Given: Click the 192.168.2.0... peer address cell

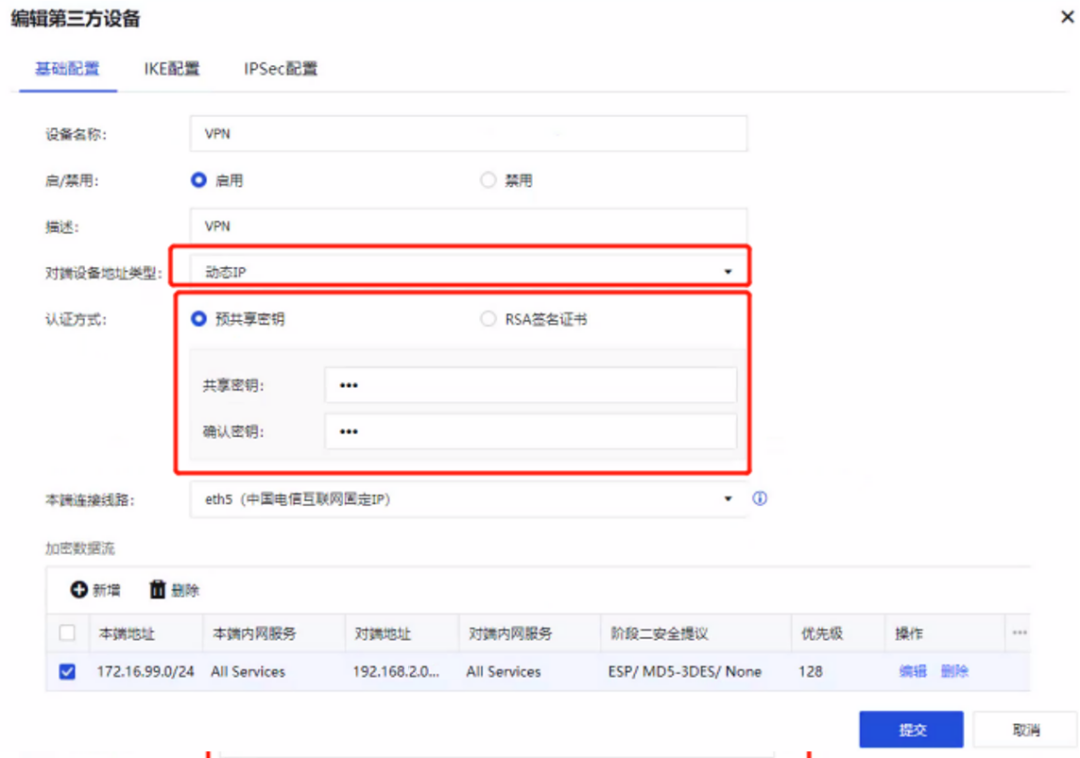Looking at the screenshot, I should [x=395, y=671].
